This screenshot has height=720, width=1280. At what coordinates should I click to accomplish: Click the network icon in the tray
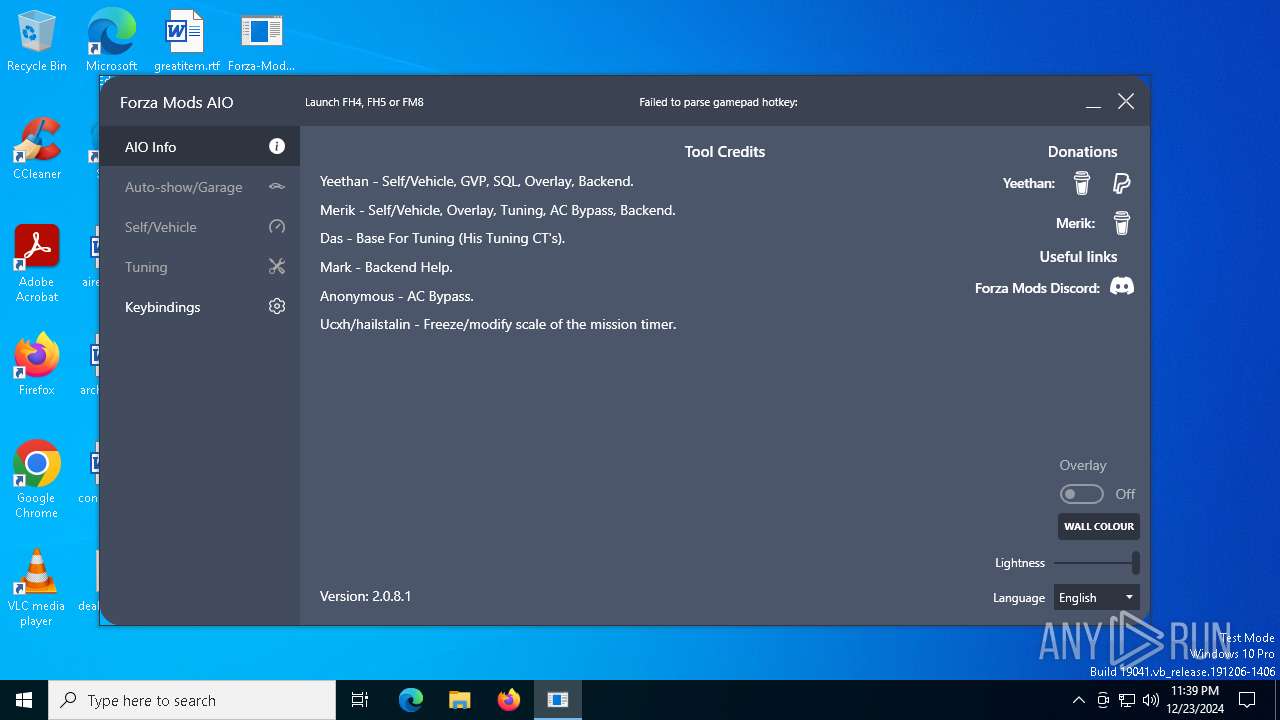point(1127,700)
